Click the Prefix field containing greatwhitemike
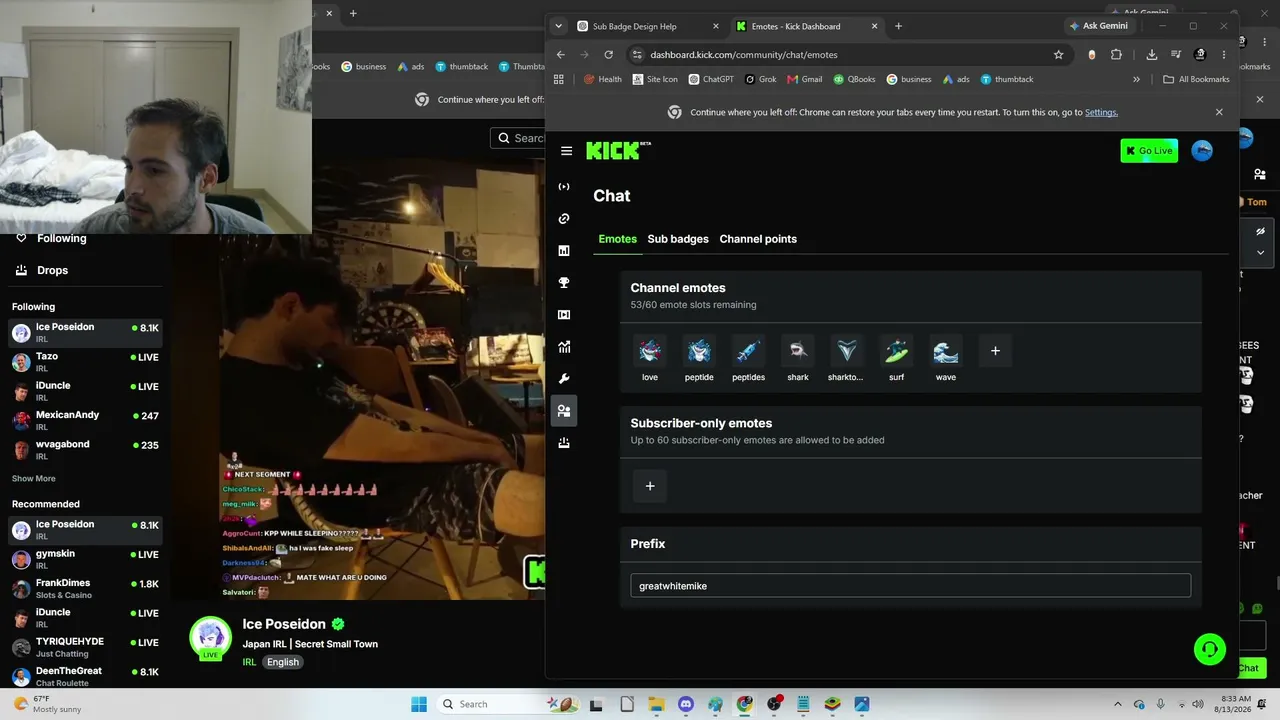Screen dimensions: 1280x720 (910, 586)
